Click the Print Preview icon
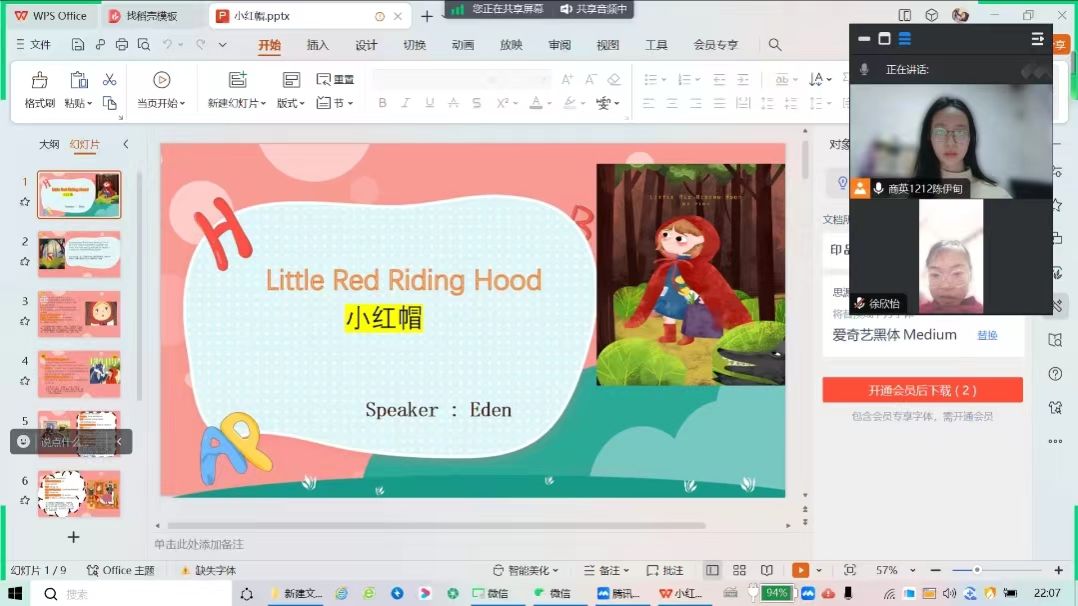Image resolution: width=1078 pixels, height=606 pixels. (144, 45)
